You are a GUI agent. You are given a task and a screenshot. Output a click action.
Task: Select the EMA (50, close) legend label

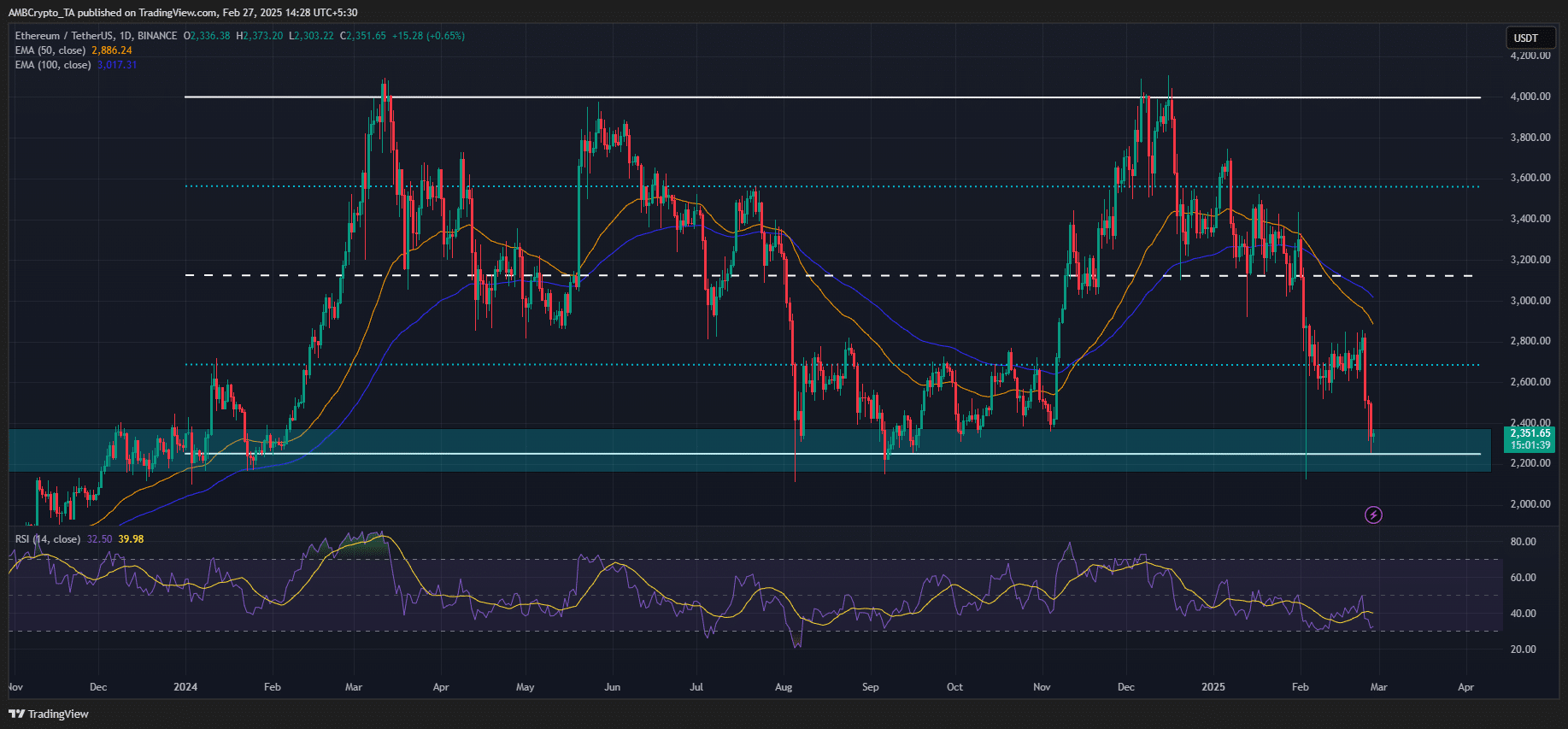[50, 50]
